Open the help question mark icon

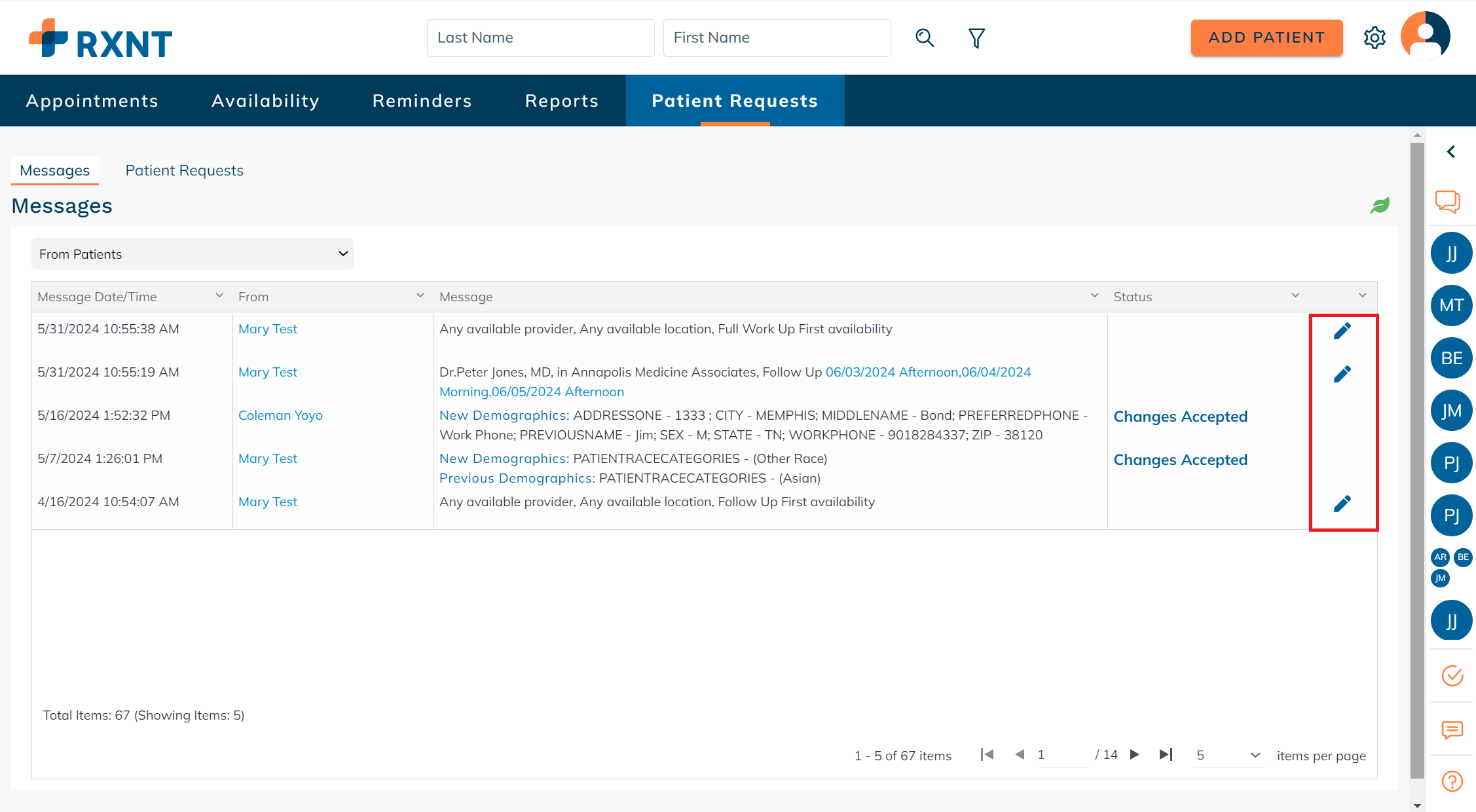point(1452,781)
